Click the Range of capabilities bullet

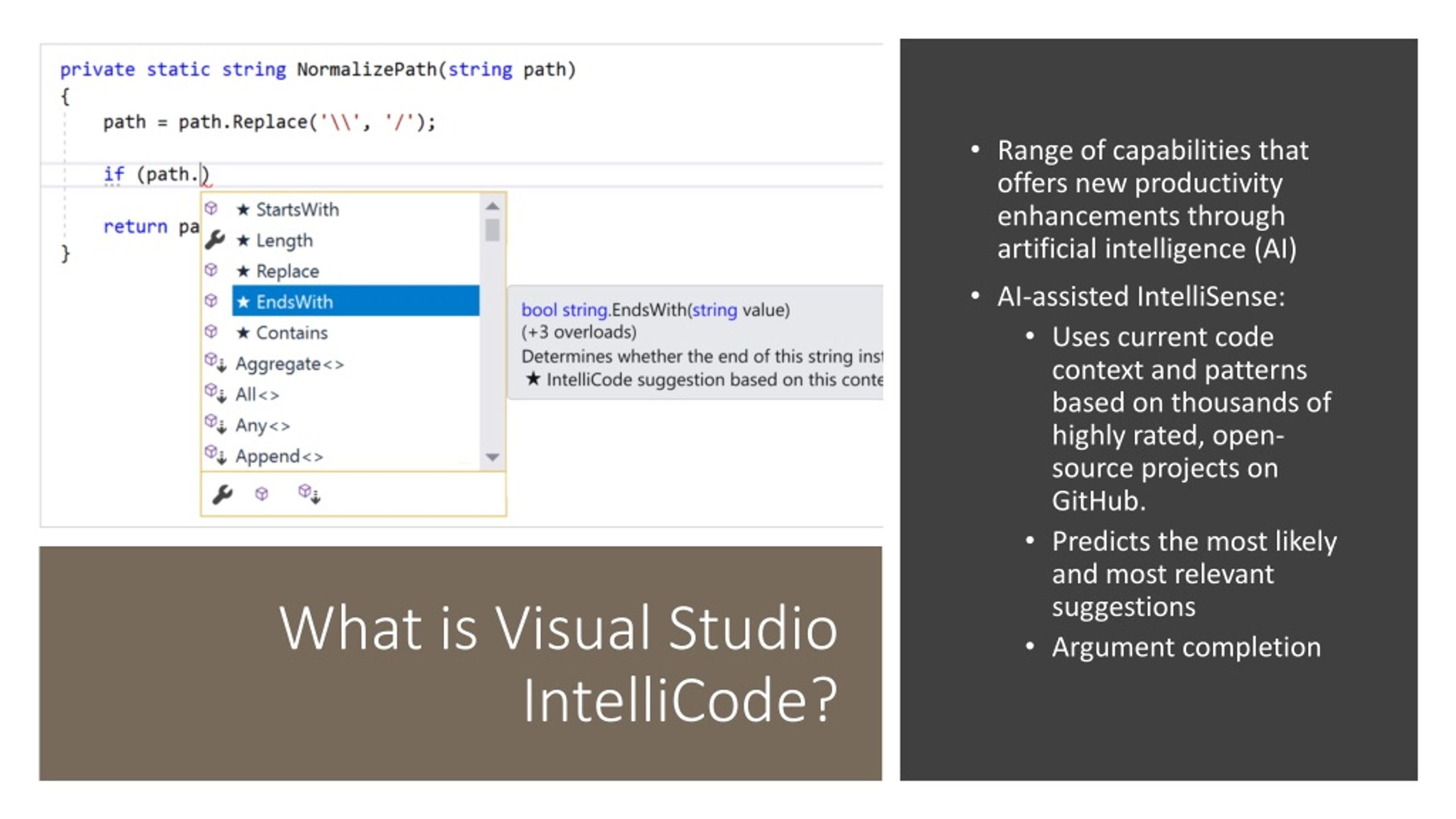point(1153,200)
